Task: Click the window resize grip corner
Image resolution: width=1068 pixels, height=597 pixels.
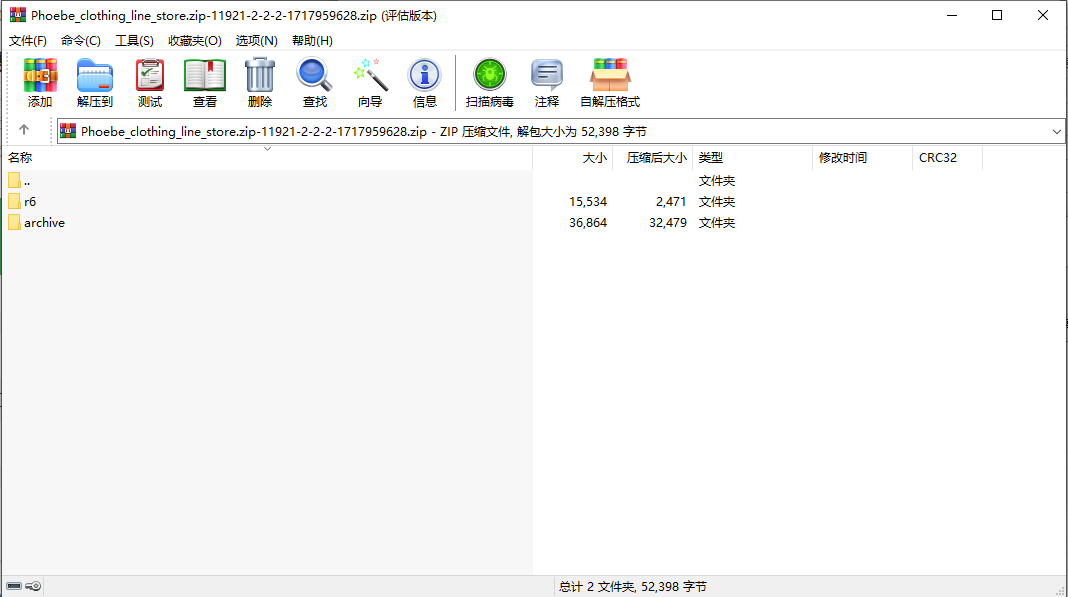Action: [x=1060, y=590]
